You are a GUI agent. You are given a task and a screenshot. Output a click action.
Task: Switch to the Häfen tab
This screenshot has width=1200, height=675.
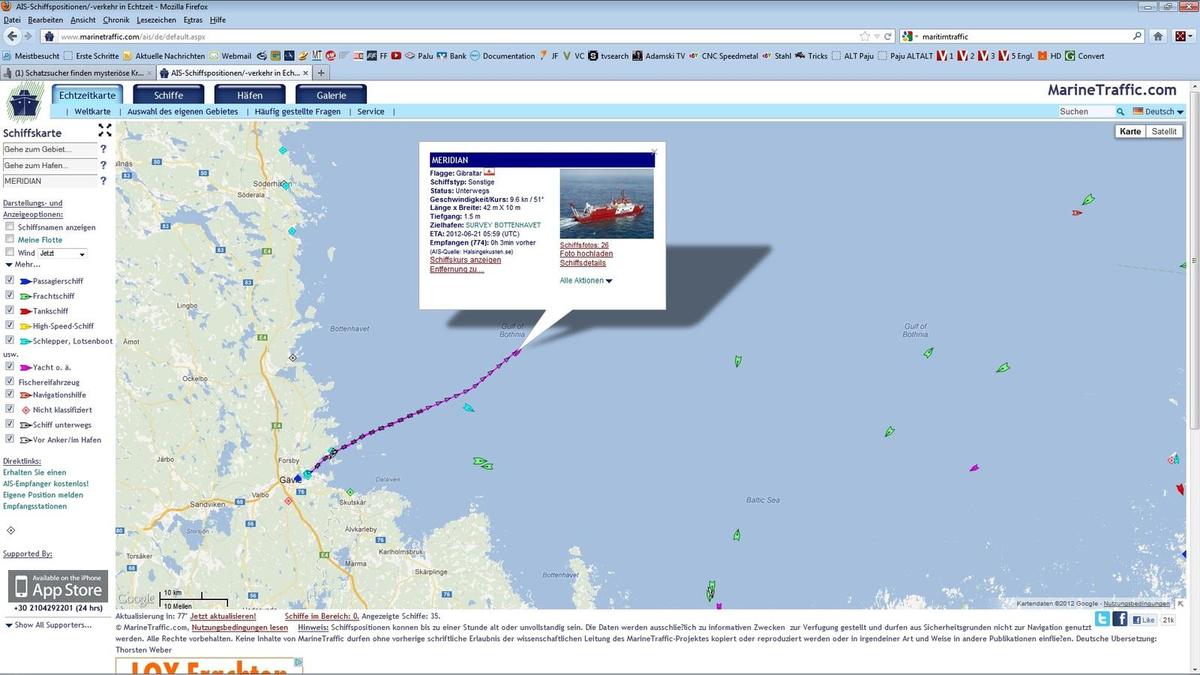point(249,95)
